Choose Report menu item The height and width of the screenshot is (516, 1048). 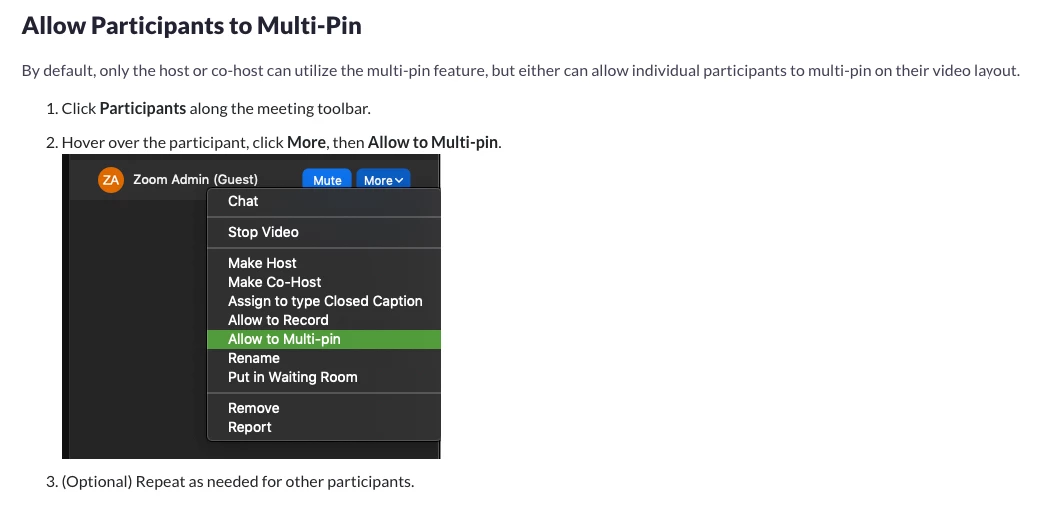(x=324, y=427)
